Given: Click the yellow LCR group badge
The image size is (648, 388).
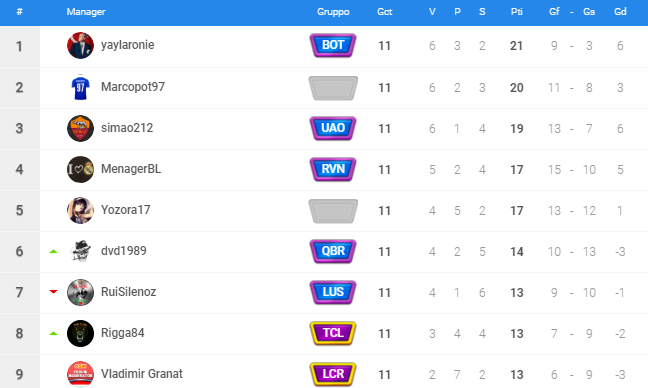Looking at the screenshot, I should coord(333,374).
